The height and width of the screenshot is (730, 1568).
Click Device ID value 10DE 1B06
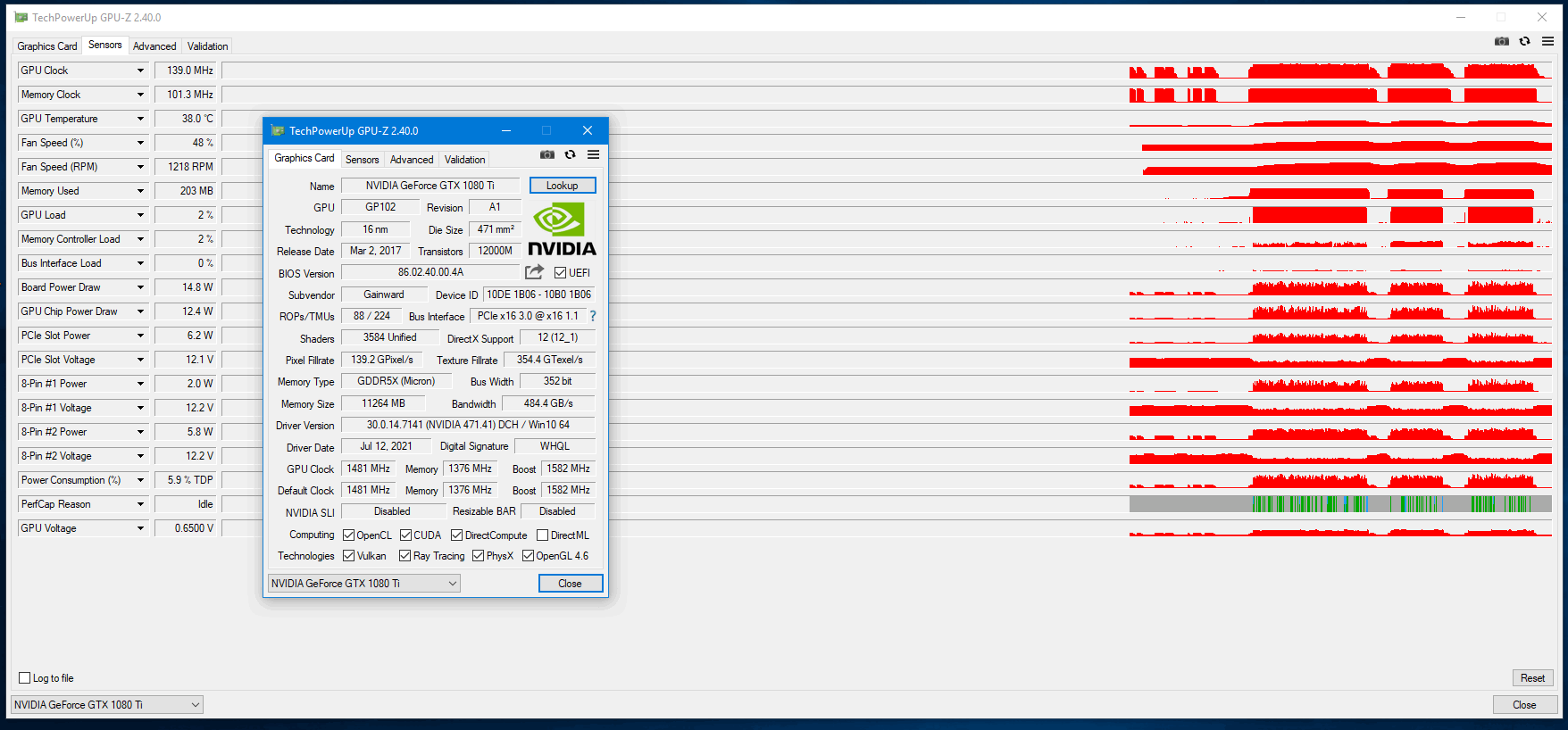click(539, 294)
